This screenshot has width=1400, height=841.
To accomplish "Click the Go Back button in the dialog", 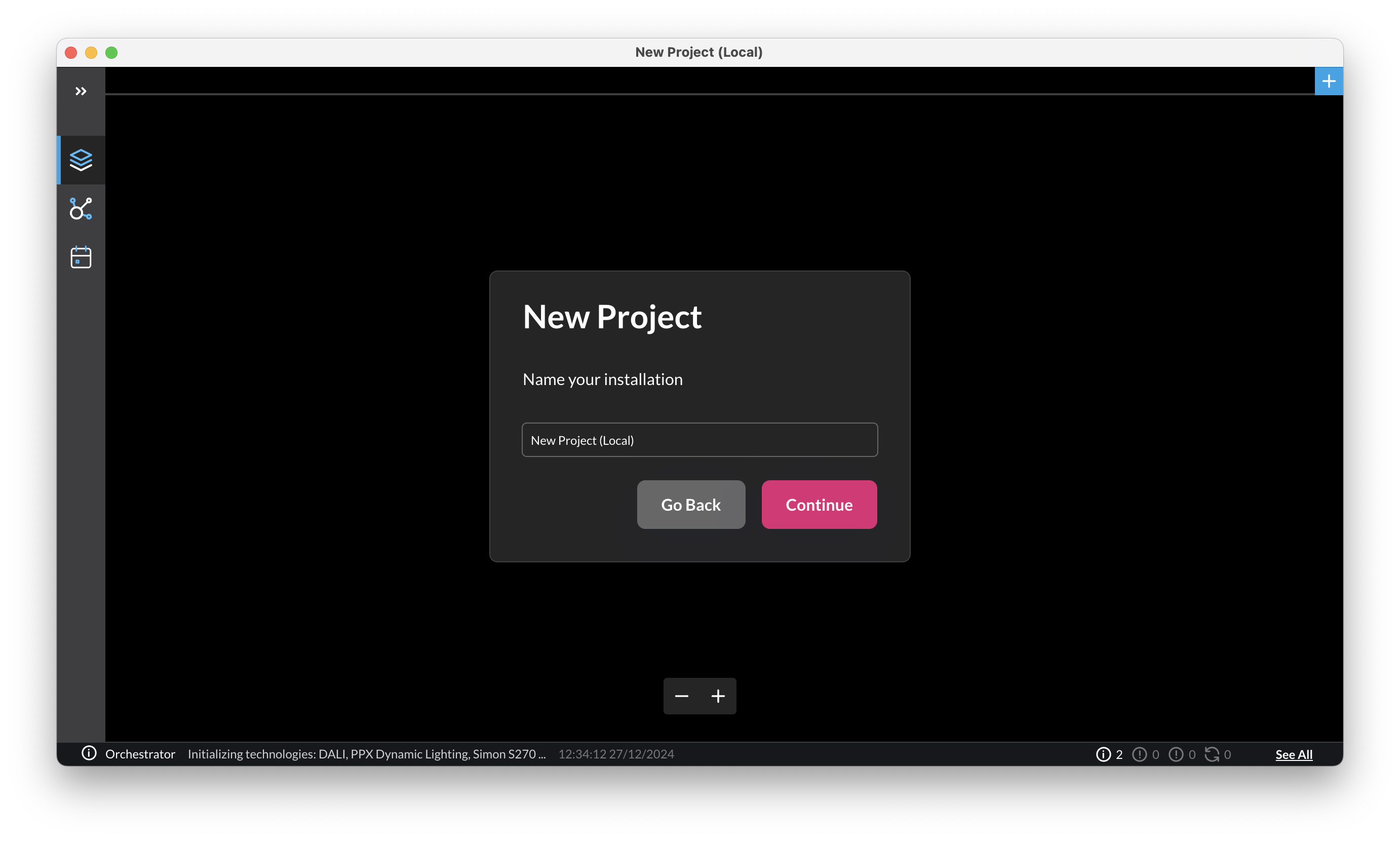I will [691, 505].
